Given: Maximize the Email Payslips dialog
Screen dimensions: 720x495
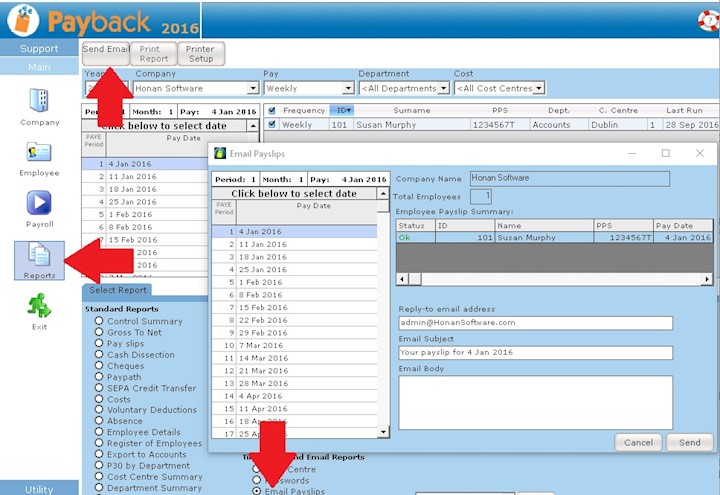Looking at the screenshot, I should point(666,153).
